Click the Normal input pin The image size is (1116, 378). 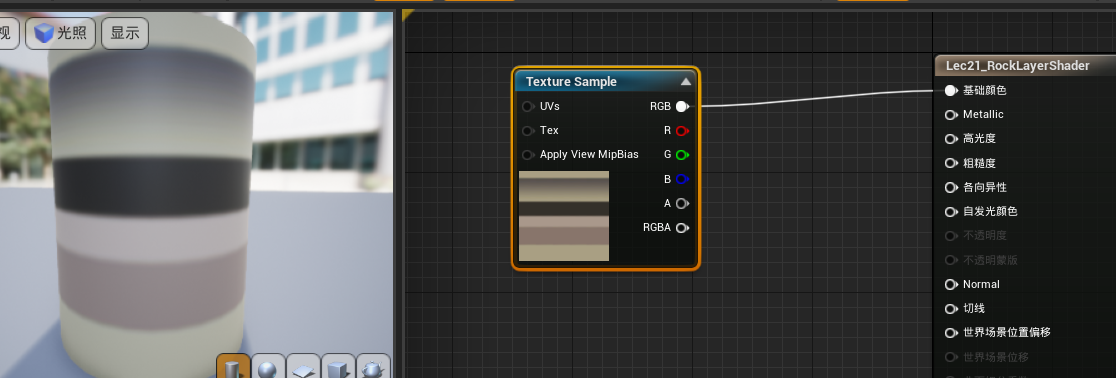click(951, 284)
